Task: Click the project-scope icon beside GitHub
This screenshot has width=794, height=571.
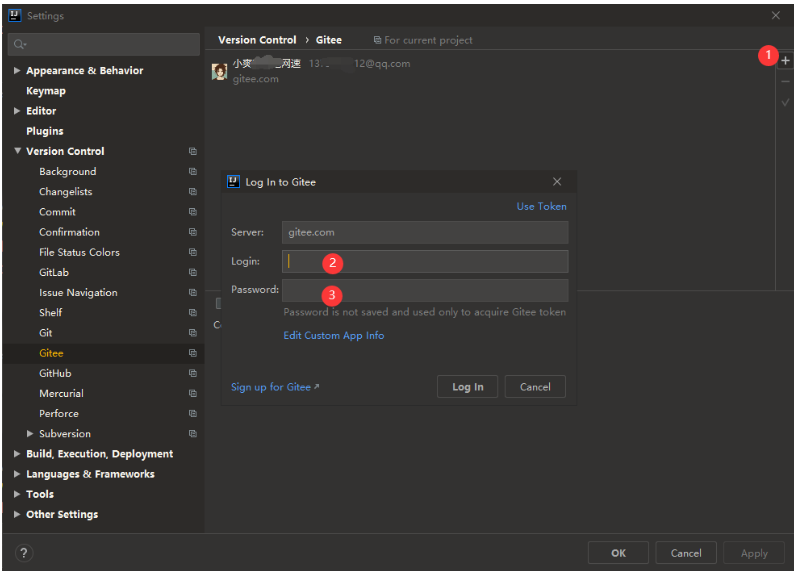Action: click(x=192, y=373)
